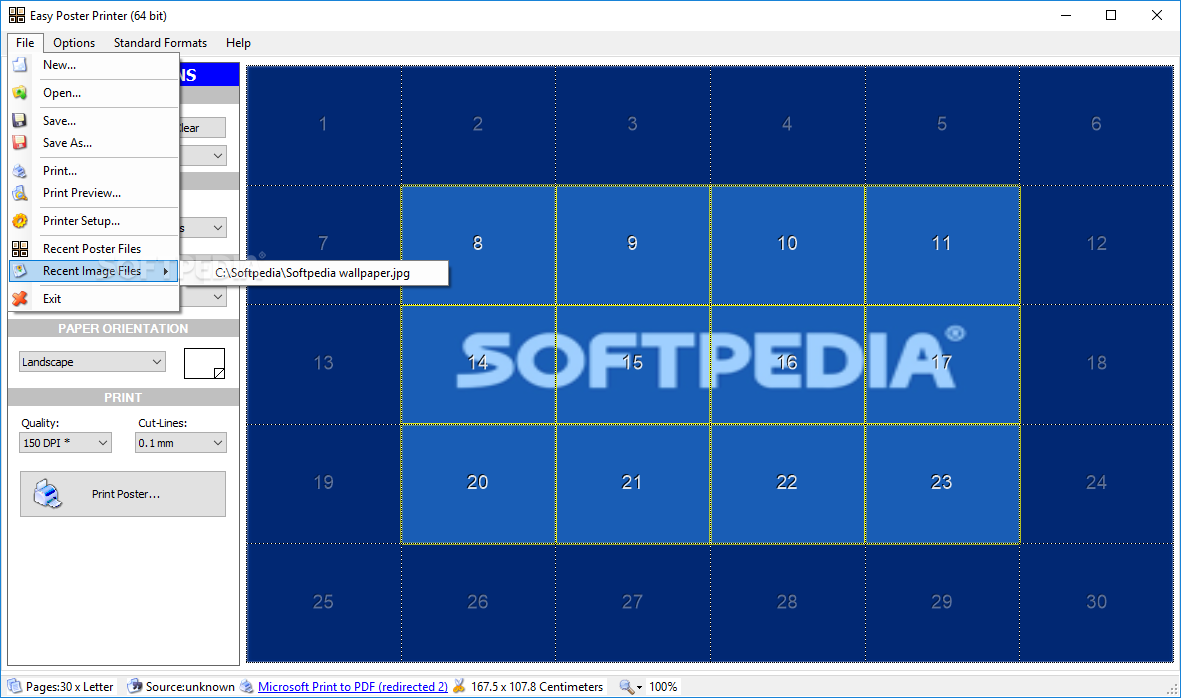Select poster tile number 1
The width and height of the screenshot is (1181, 698).
323,125
